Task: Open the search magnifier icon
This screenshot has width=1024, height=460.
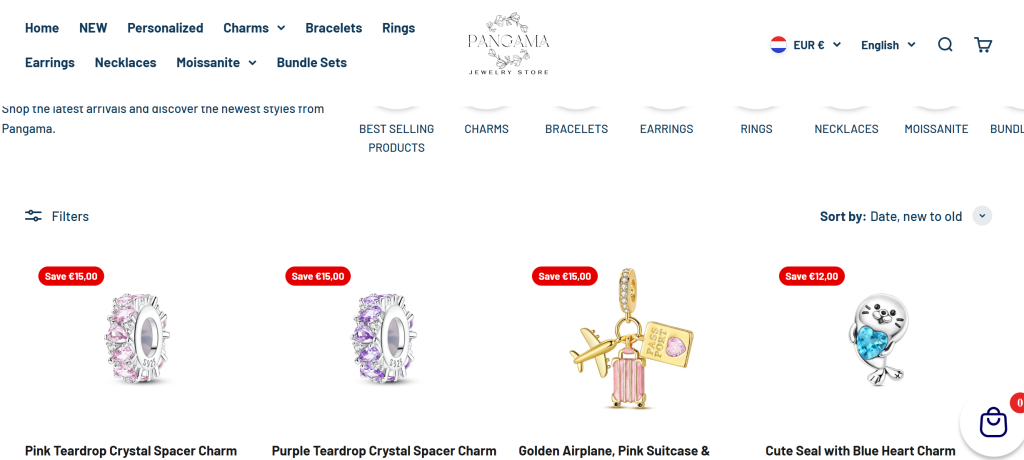Action: coord(945,44)
